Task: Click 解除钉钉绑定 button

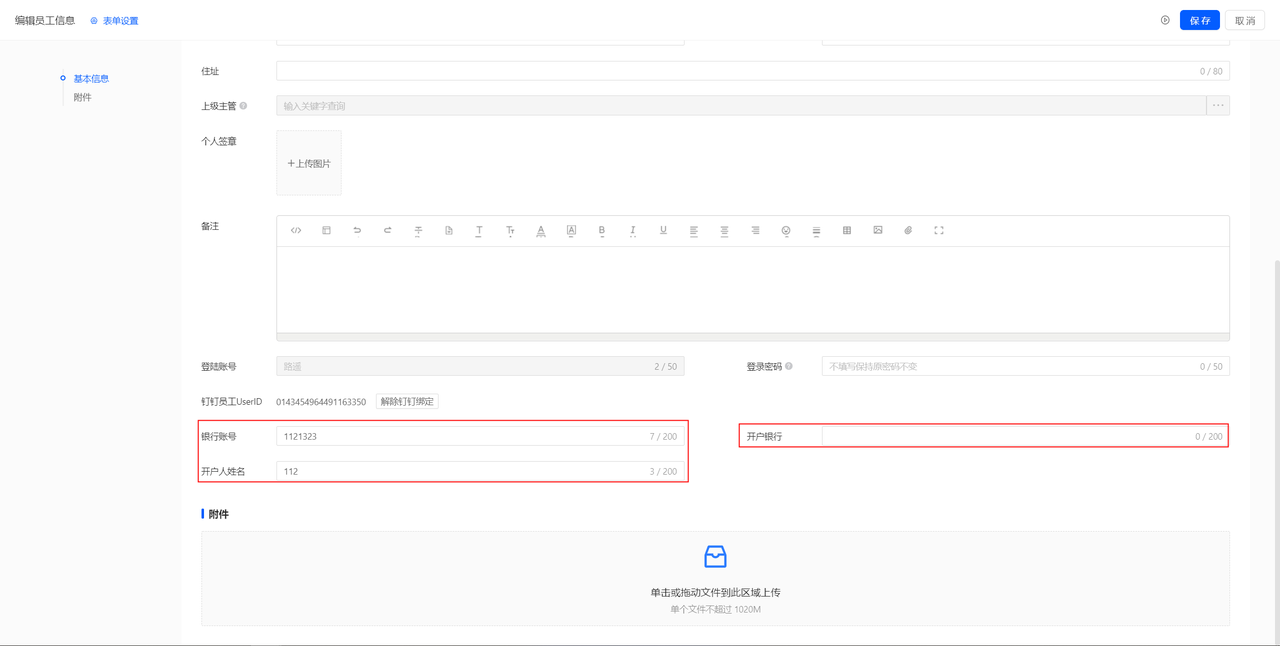Action: point(407,402)
